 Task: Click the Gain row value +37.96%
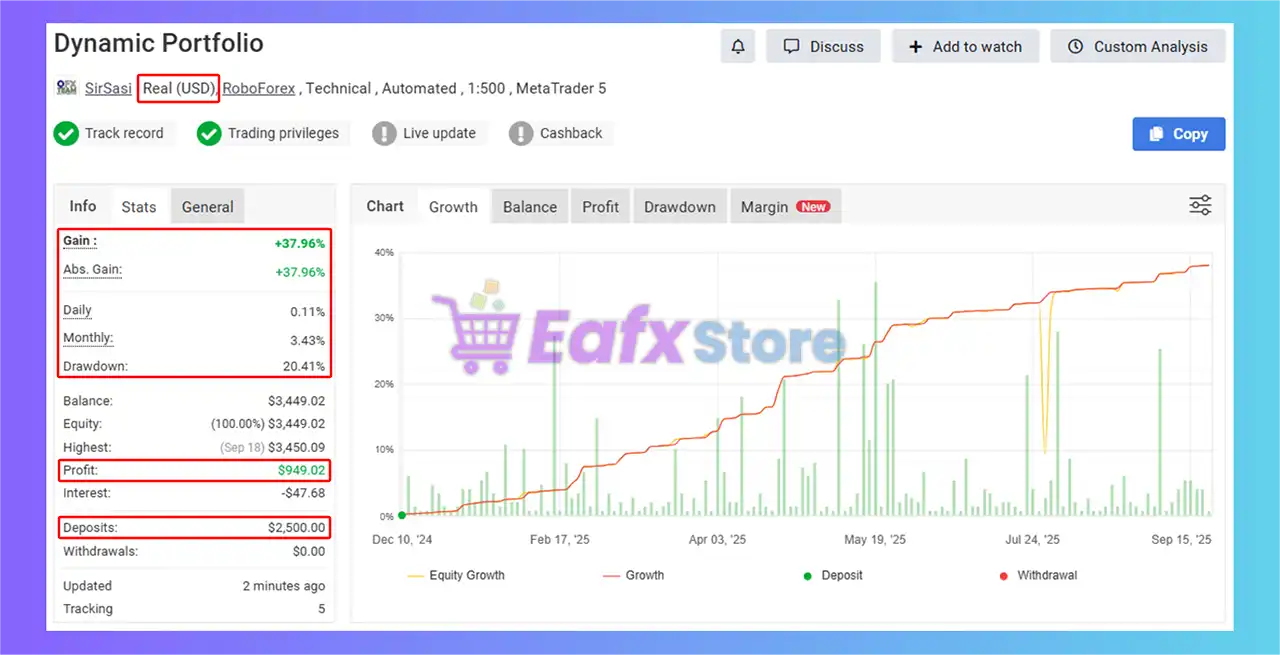[x=300, y=243]
